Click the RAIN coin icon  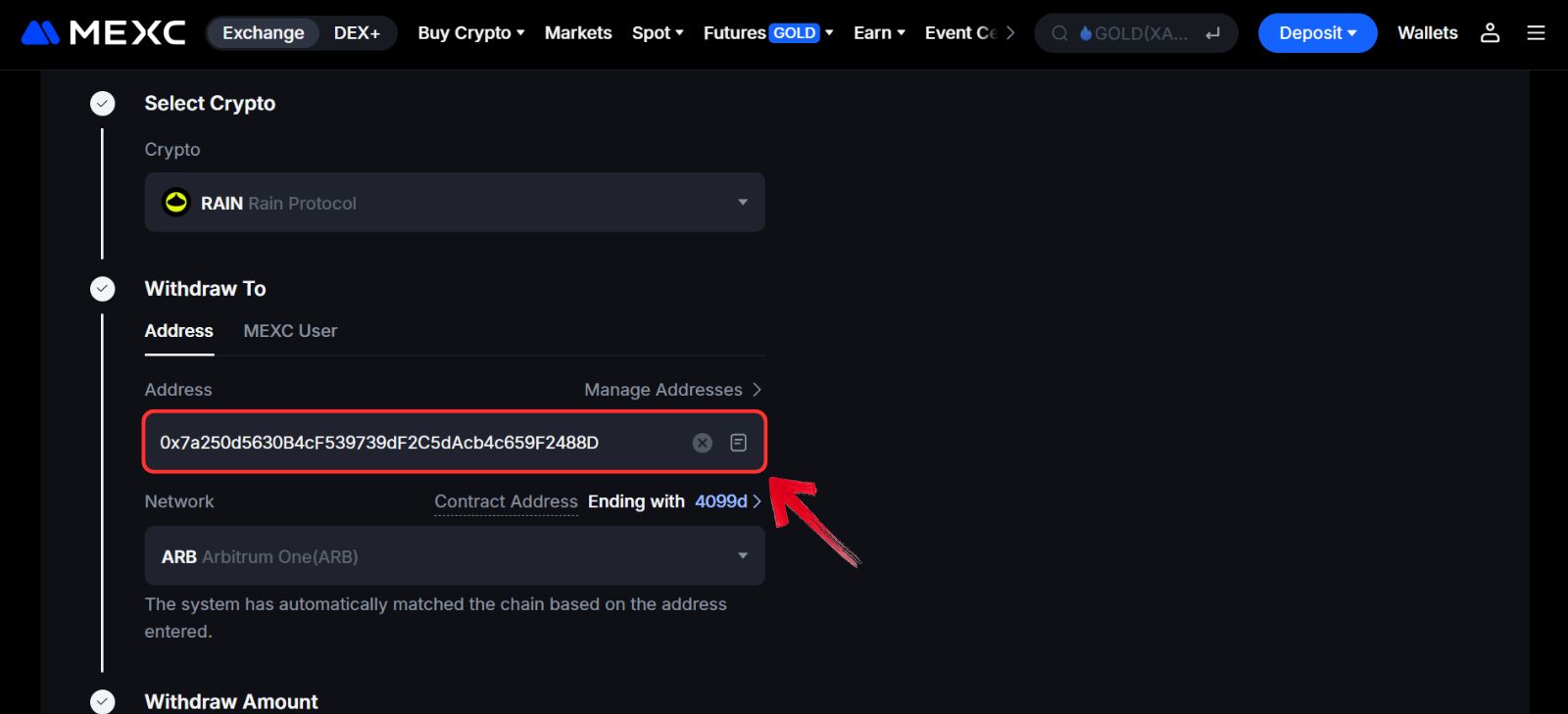tap(176, 203)
